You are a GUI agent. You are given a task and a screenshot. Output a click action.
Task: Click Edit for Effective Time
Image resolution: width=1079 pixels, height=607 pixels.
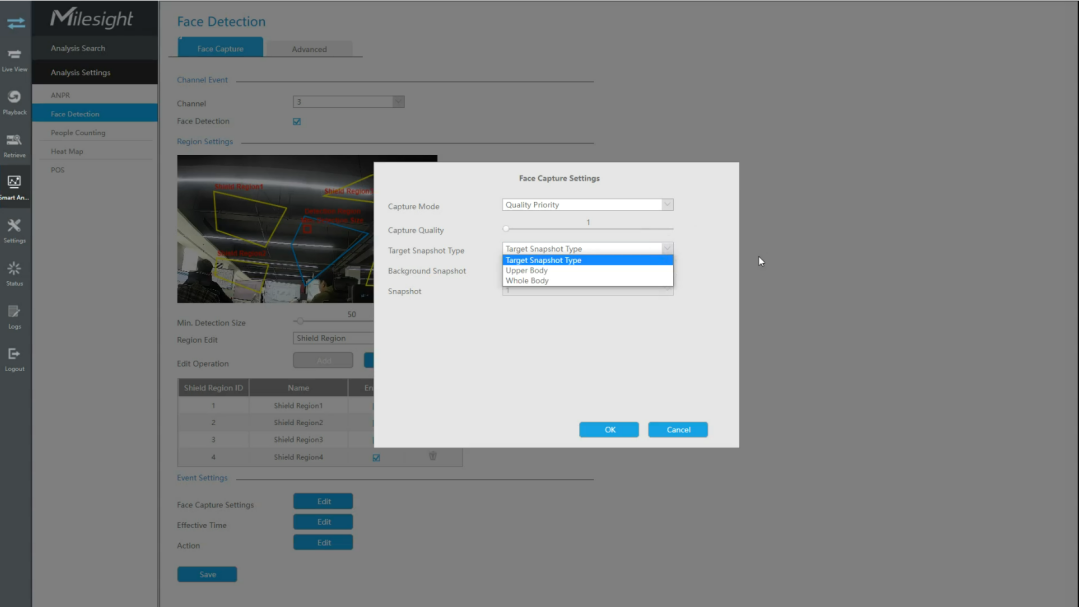tap(323, 522)
